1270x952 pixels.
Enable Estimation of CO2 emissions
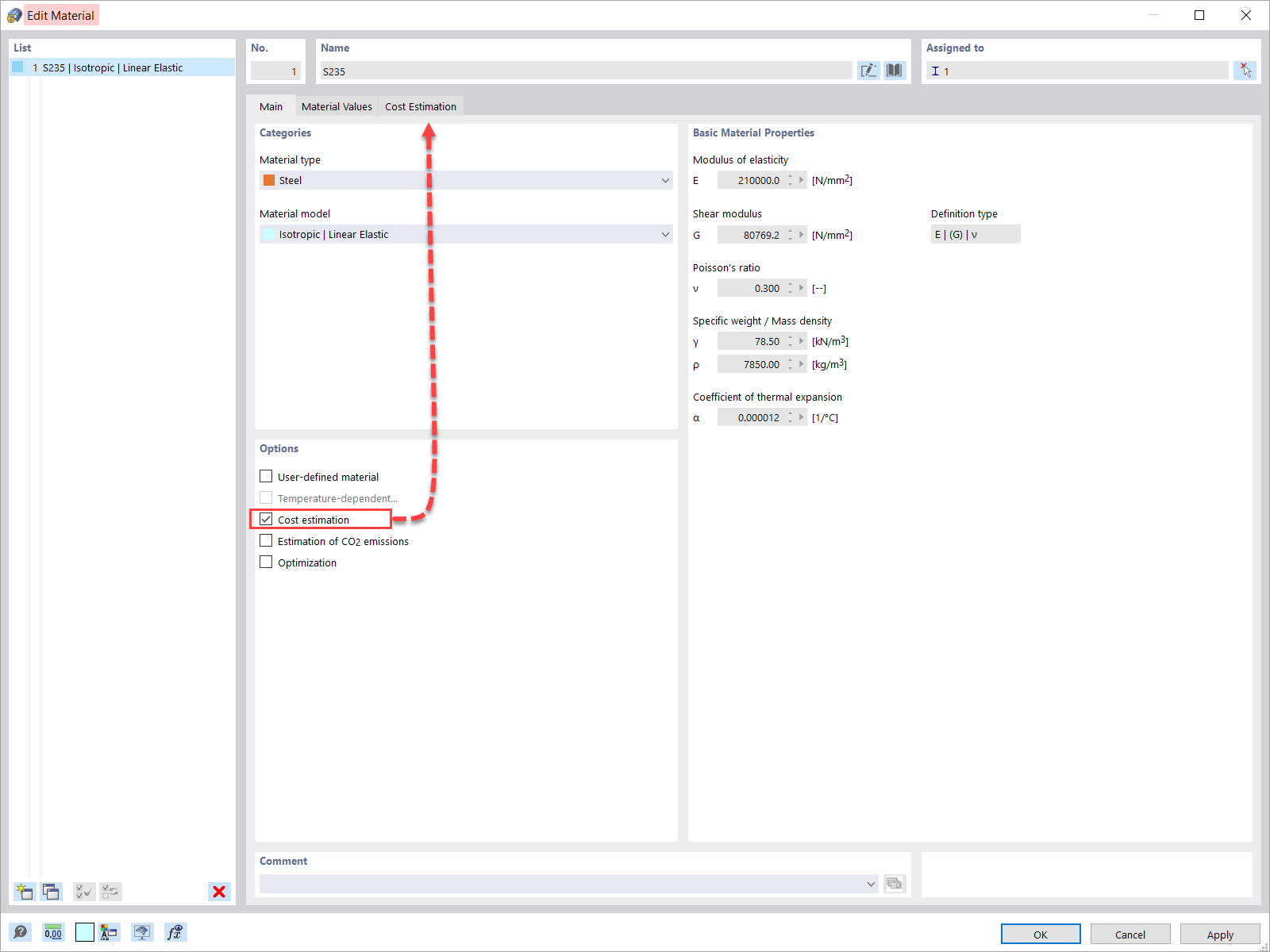266,540
